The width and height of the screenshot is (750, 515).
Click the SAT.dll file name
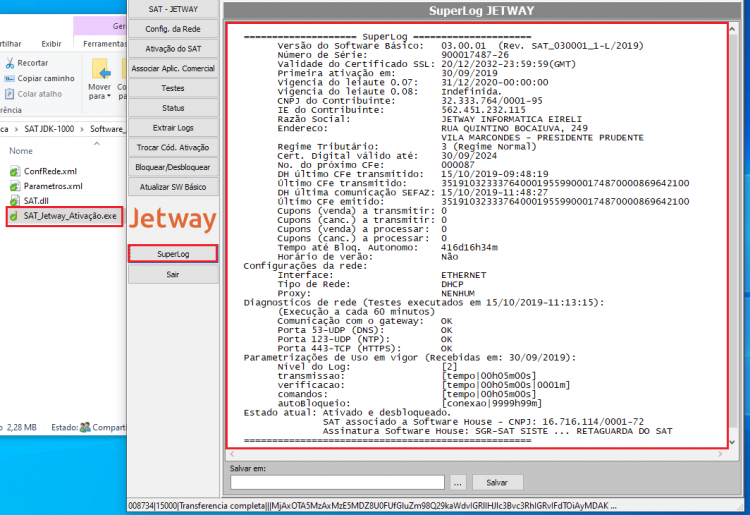pos(36,201)
